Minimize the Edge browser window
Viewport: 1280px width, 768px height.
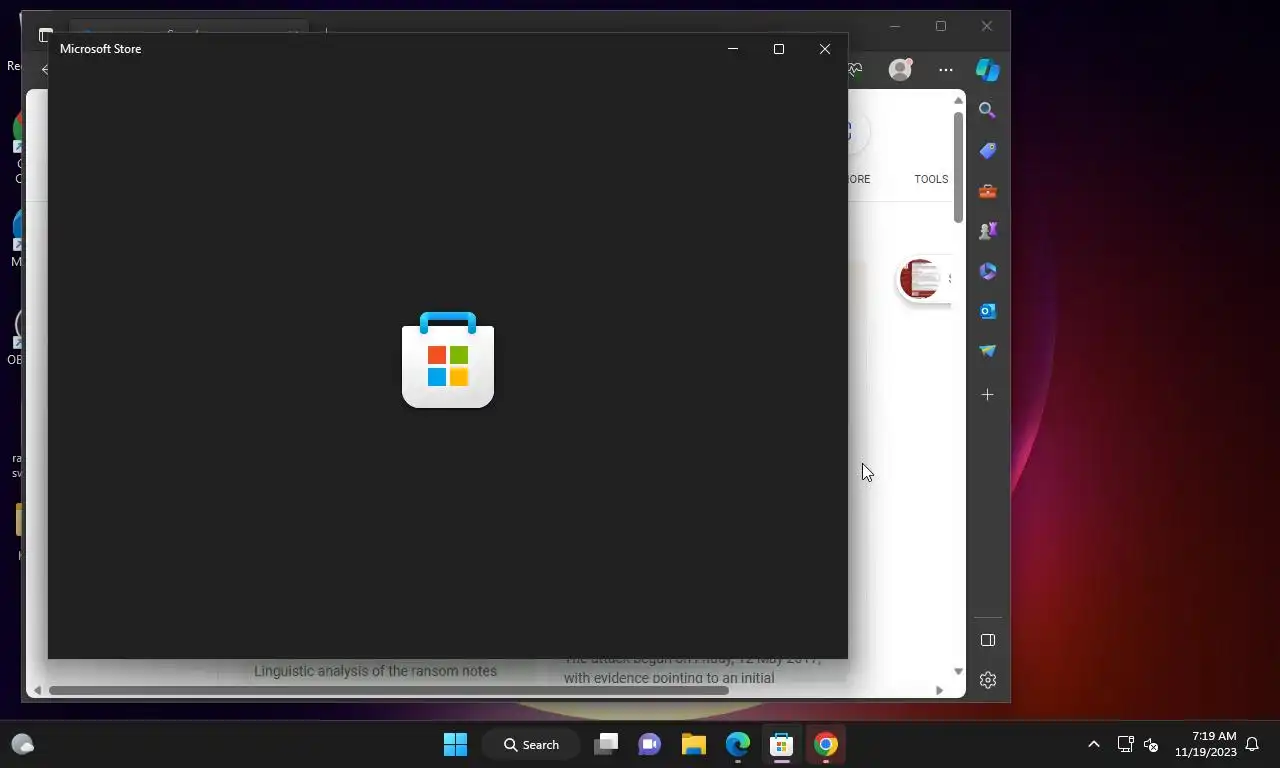click(895, 26)
